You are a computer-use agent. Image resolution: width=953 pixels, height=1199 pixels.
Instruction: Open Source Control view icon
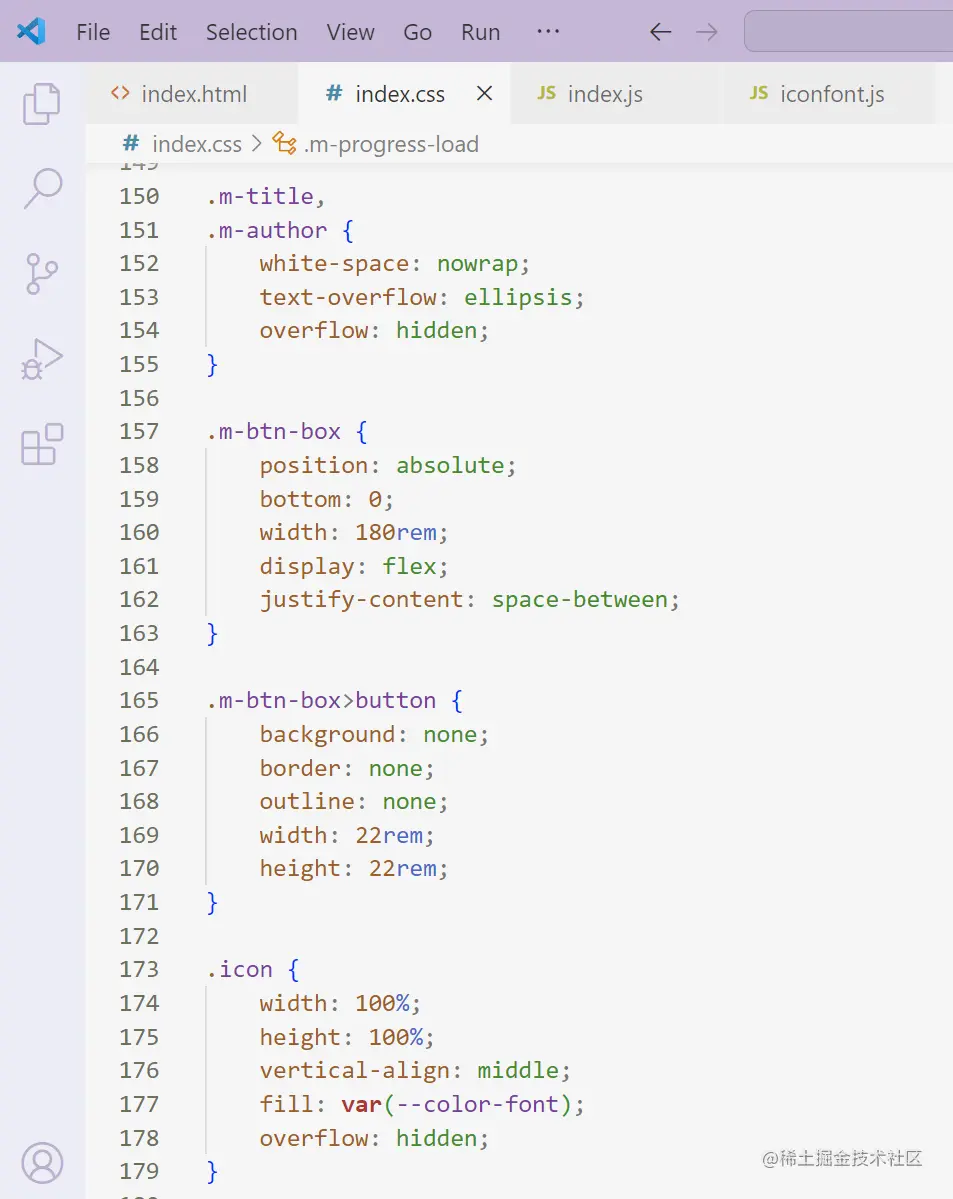(41, 274)
